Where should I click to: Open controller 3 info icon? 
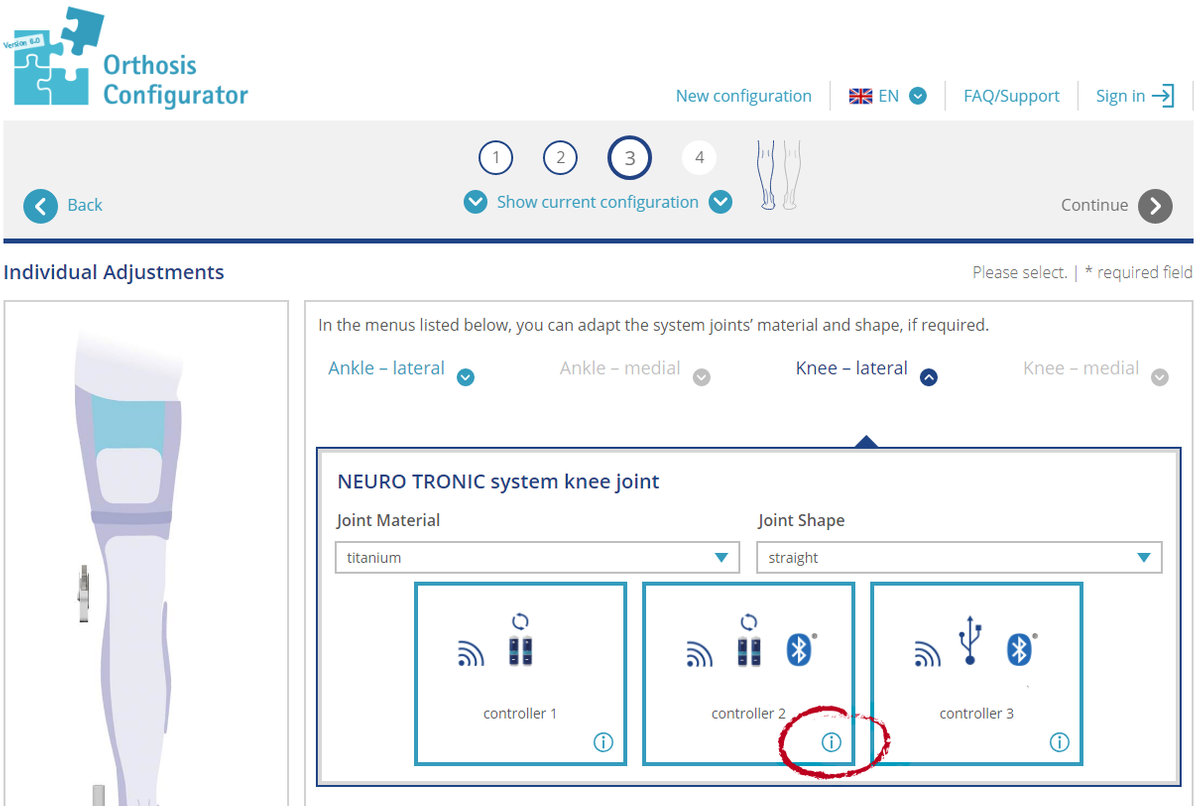coord(1059,743)
